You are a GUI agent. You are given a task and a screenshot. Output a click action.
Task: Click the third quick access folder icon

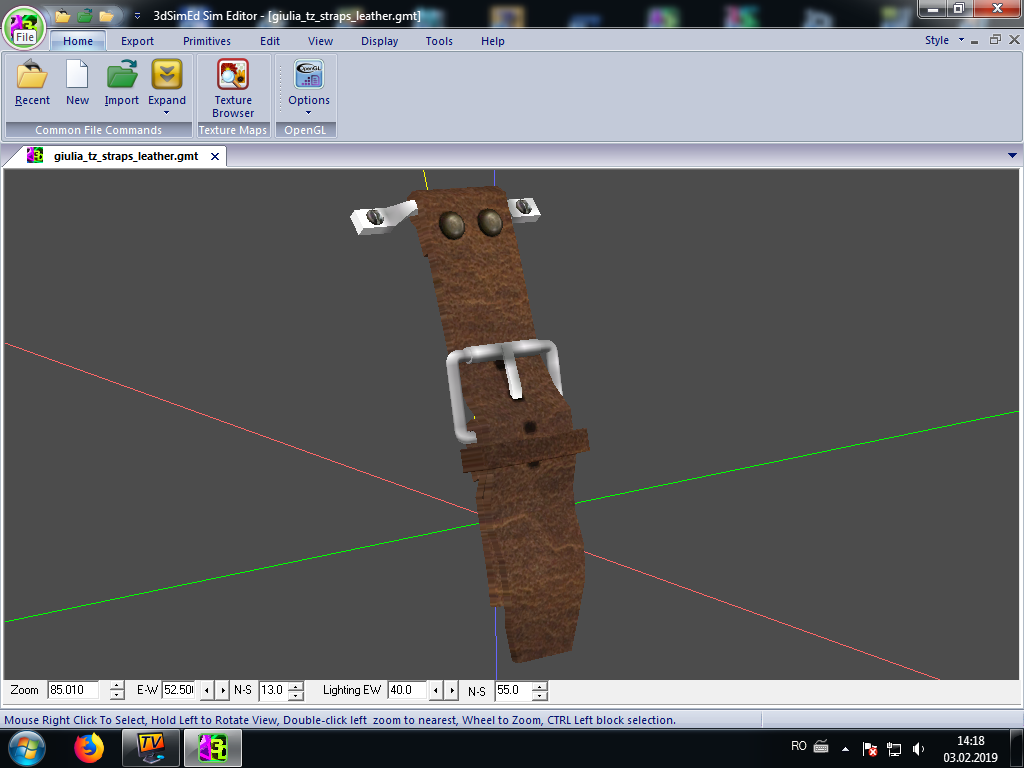coord(106,16)
